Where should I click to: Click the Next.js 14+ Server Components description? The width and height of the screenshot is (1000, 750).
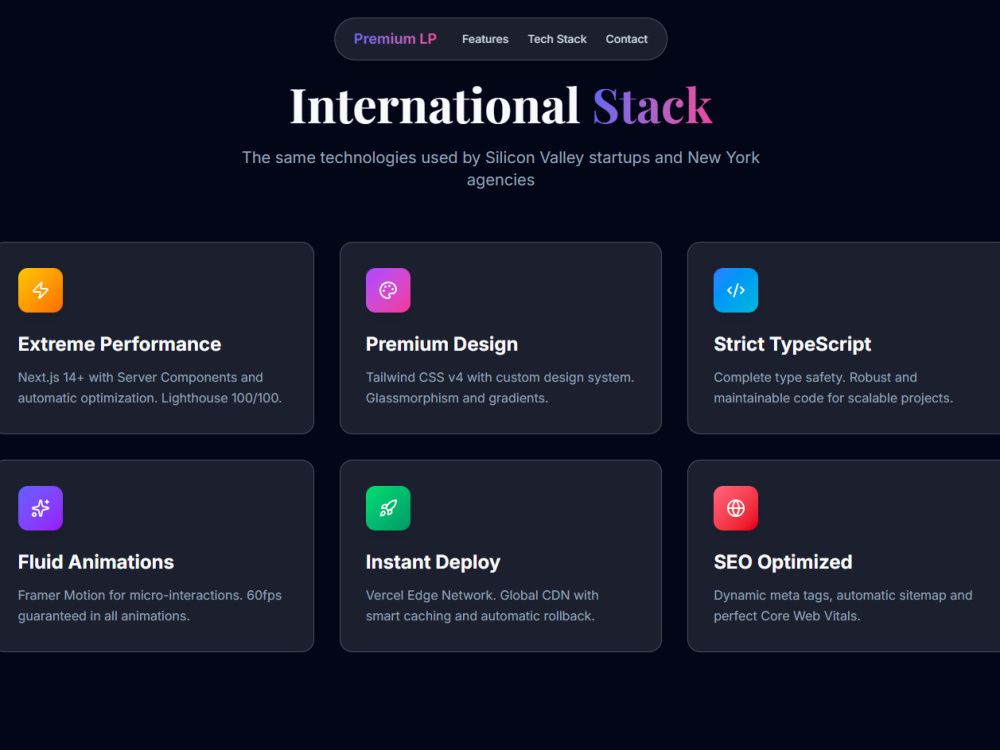150,388
